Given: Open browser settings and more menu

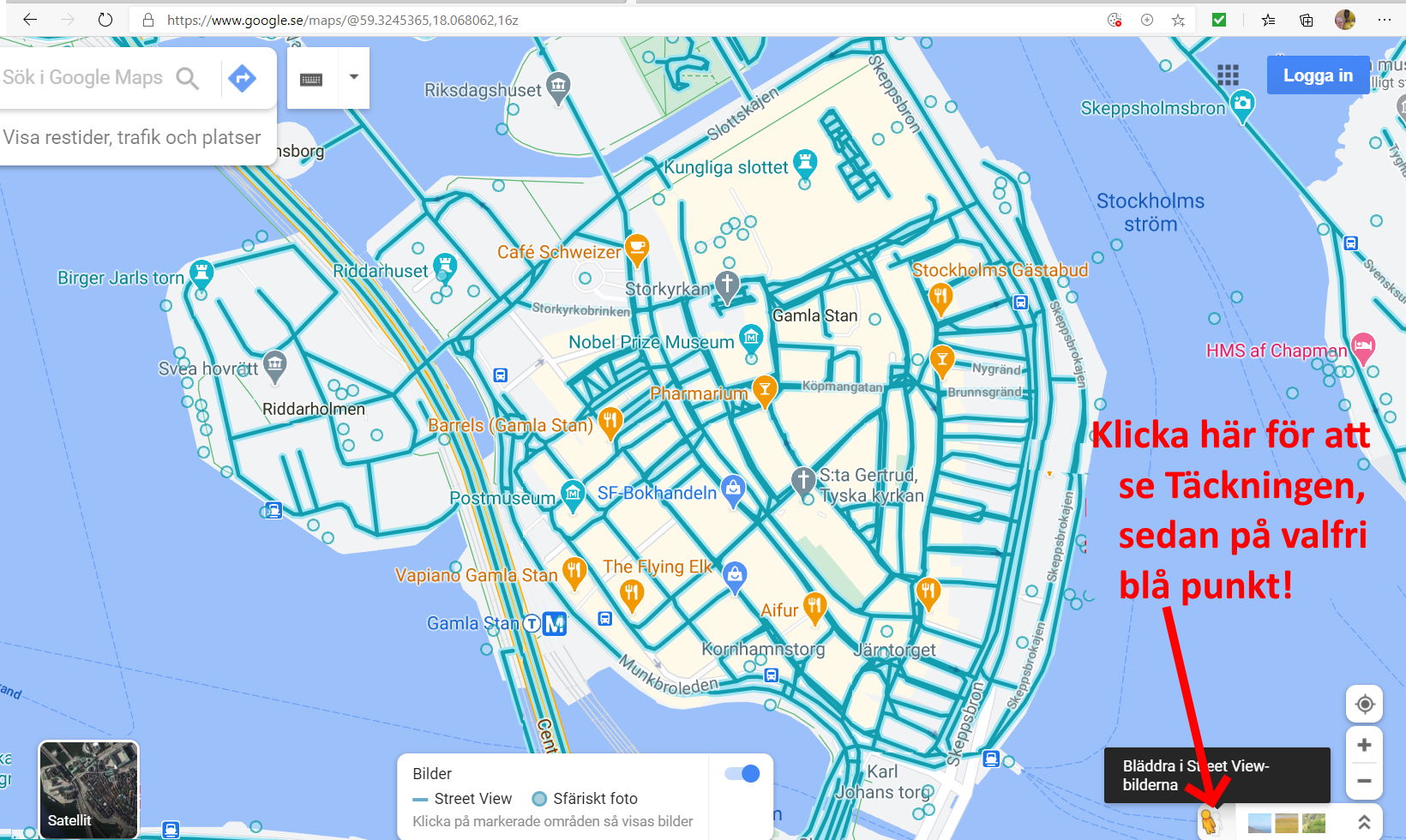Looking at the screenshot, I should [x=1384, y=20].
